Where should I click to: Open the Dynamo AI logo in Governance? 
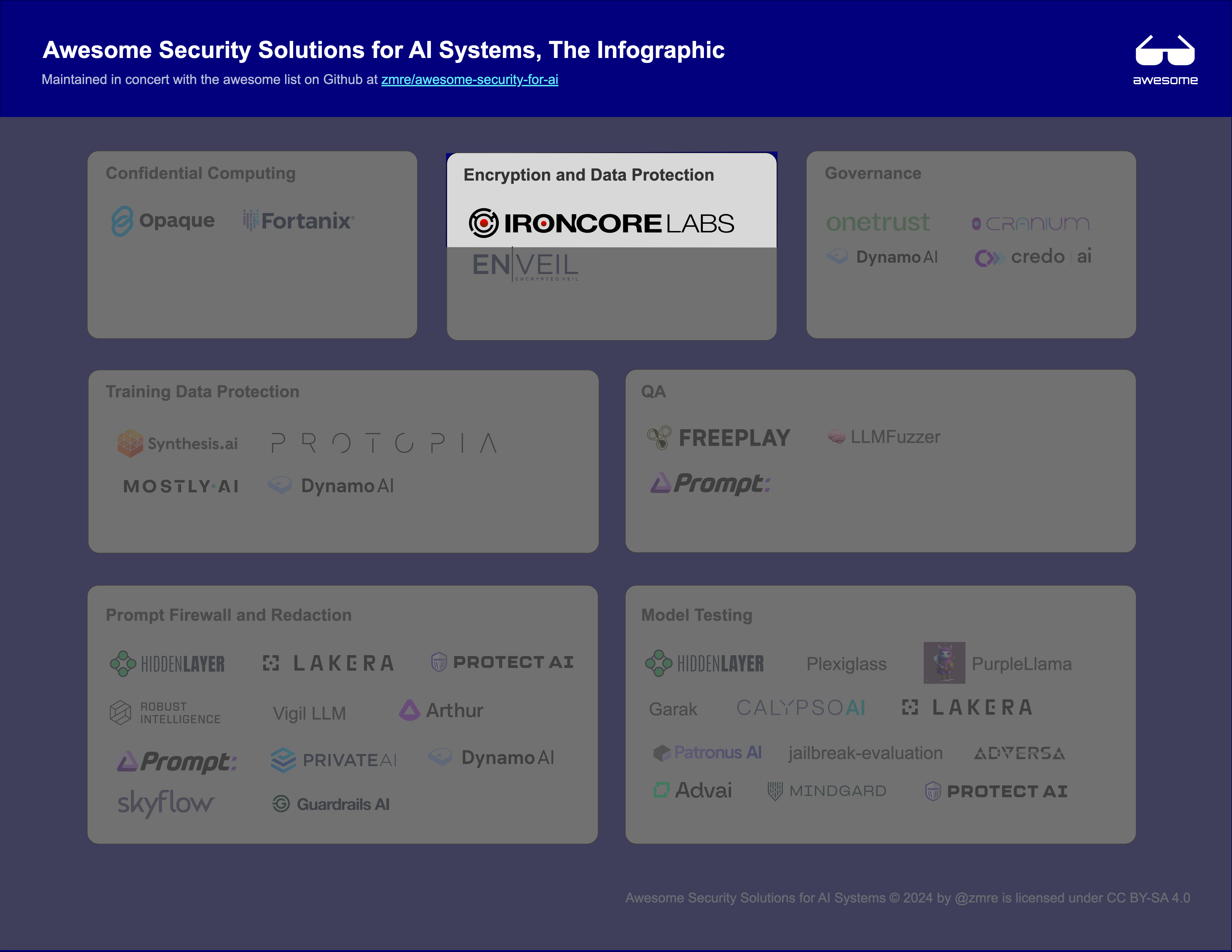(x=882, y=256)
